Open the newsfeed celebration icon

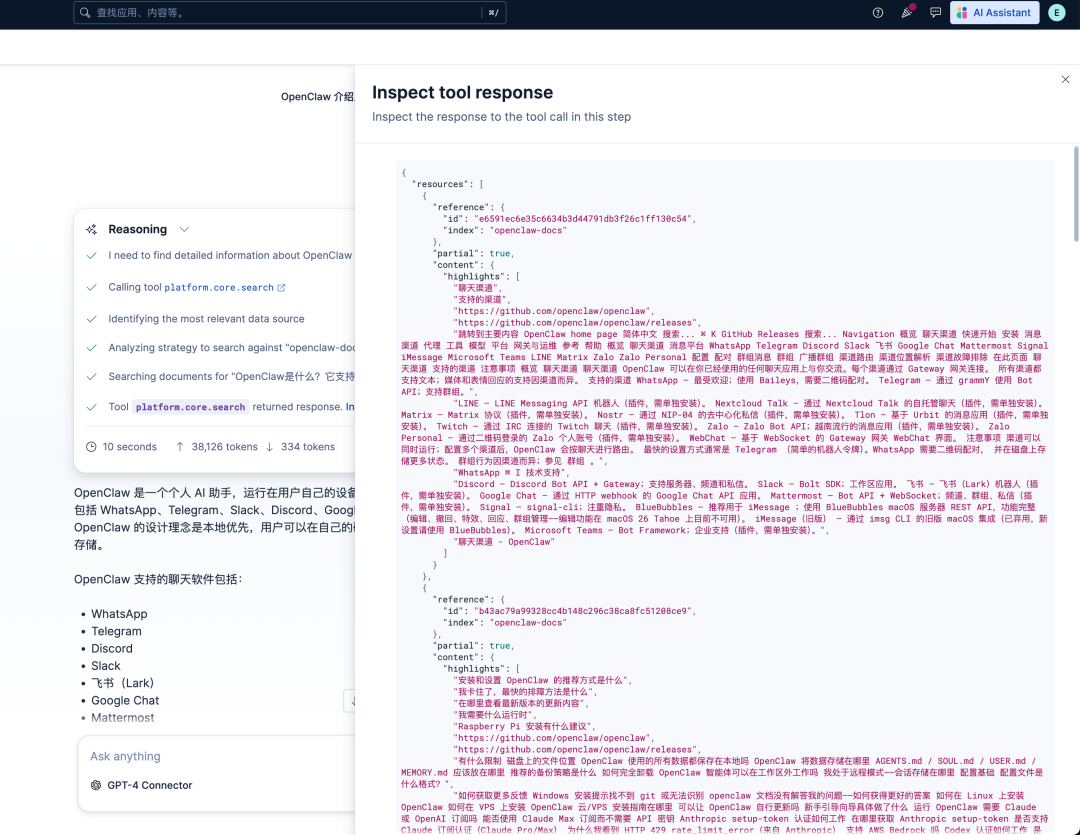pyautogui.click(x=907, y=12)
